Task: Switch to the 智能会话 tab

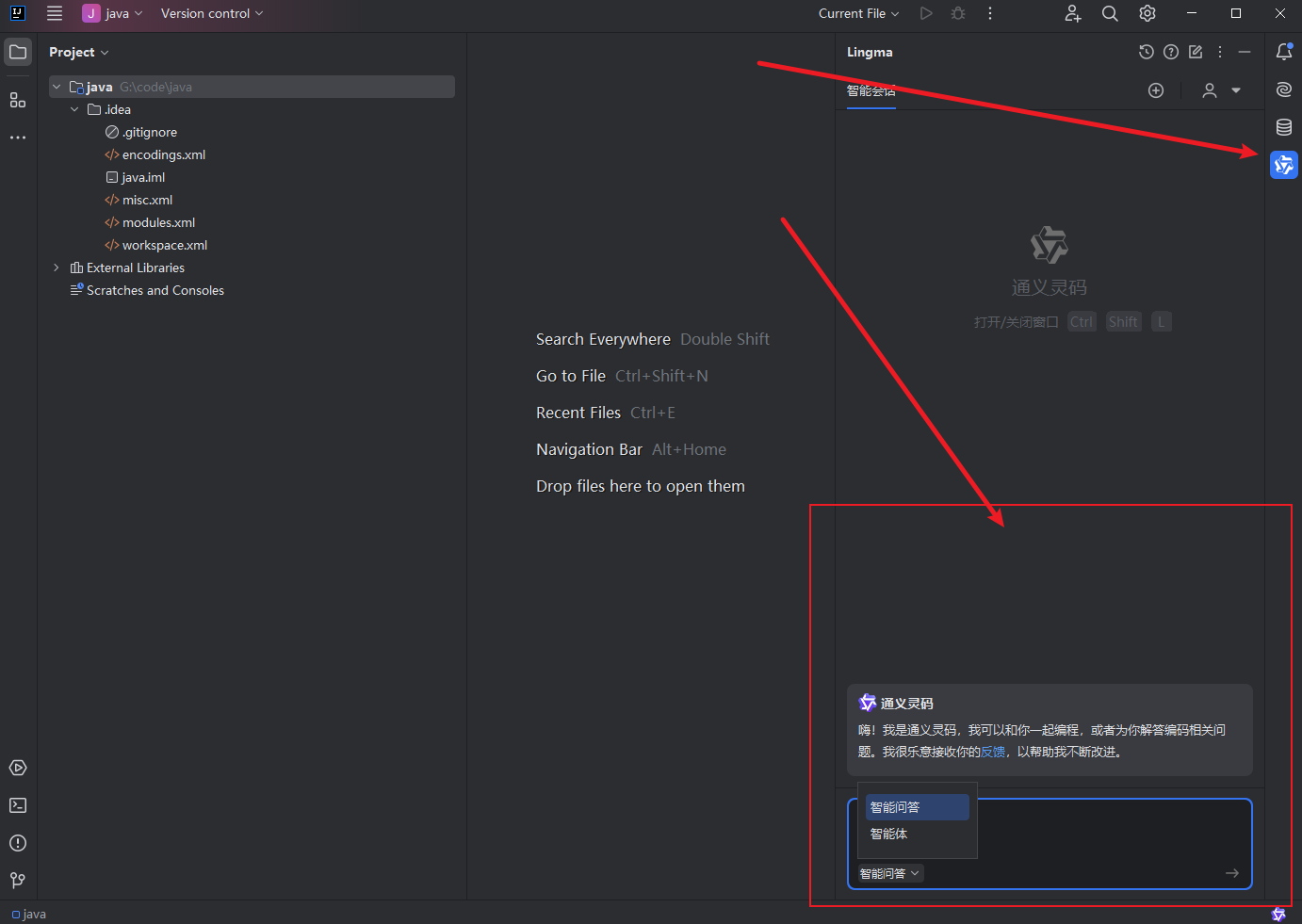Action: click(x=871, y=90)
